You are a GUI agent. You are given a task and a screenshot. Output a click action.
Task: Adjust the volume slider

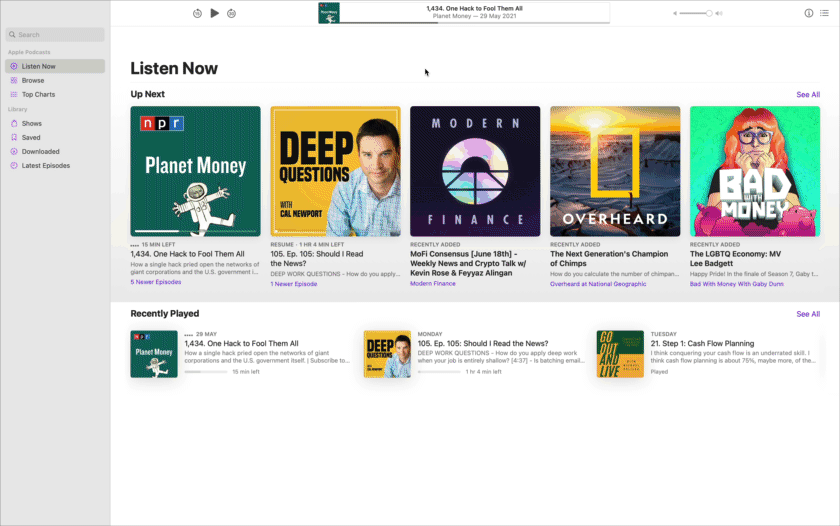pos(695,13)
